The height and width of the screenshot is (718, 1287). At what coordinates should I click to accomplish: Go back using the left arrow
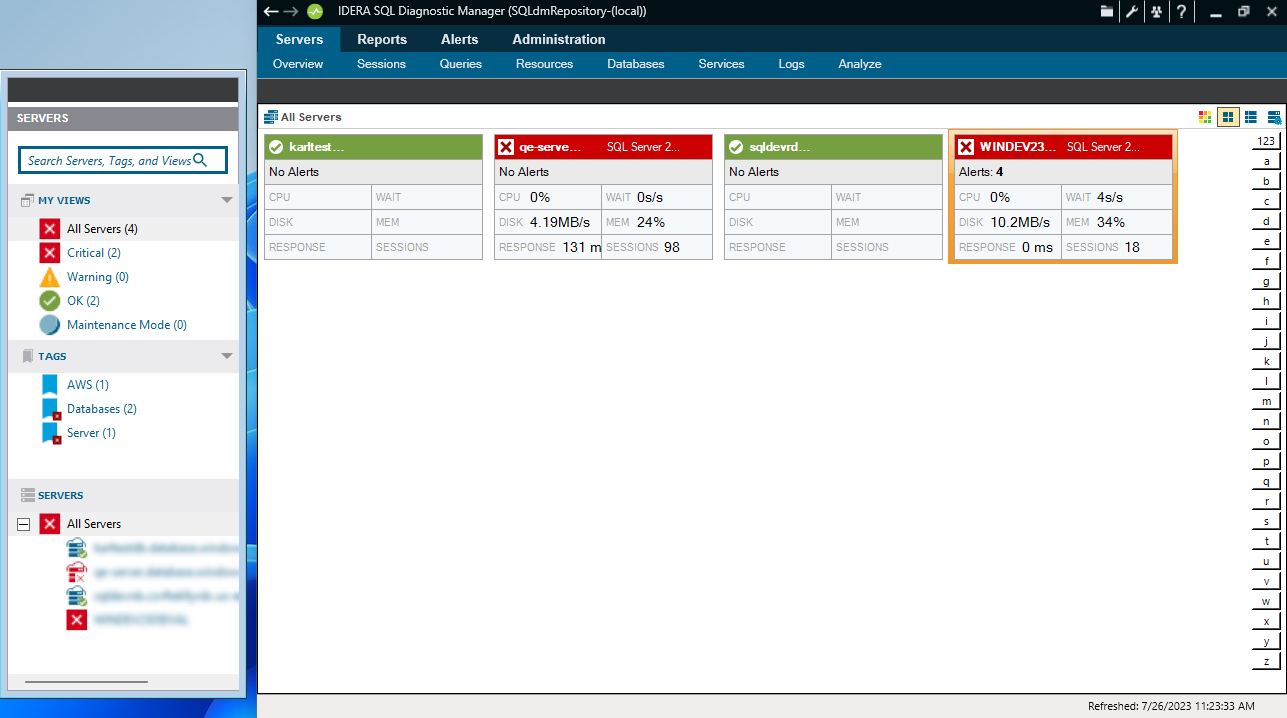(x=270, y=12)
